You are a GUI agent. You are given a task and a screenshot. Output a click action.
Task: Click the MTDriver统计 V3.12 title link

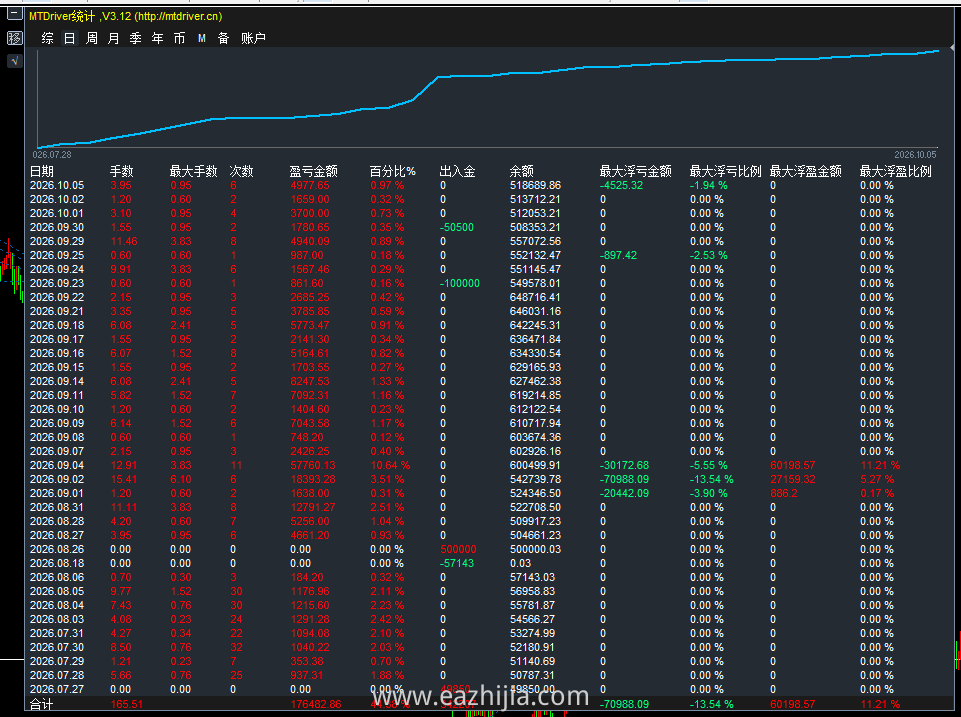pyautogui.click(x=126, y=17)
